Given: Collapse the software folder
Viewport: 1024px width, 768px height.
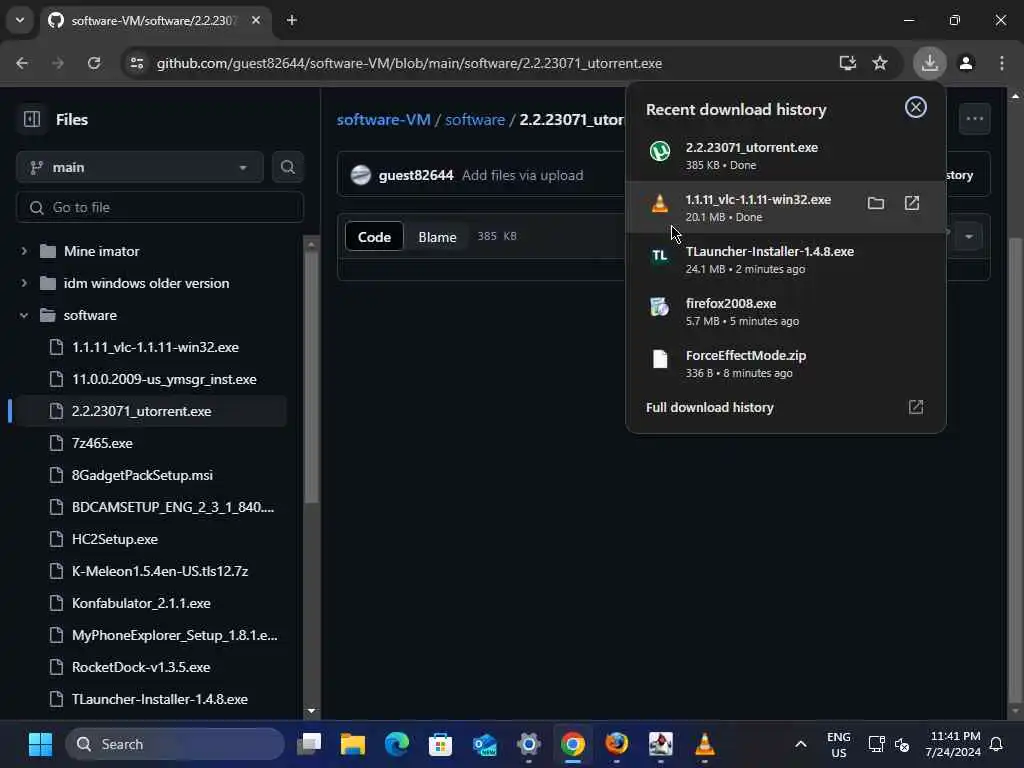Looking at the screenshot, I should click(x=24, y=315).
